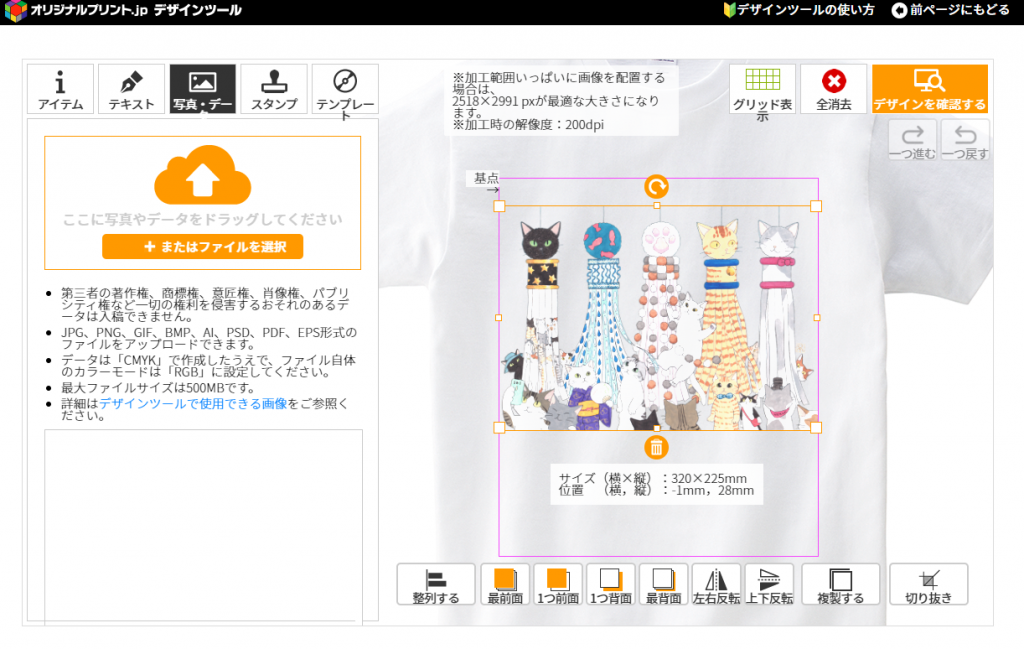The height and width of the screenshot is (649, 1024).
Task: Click the top-middle resize handle of image
Action: [x=657, y=206]
